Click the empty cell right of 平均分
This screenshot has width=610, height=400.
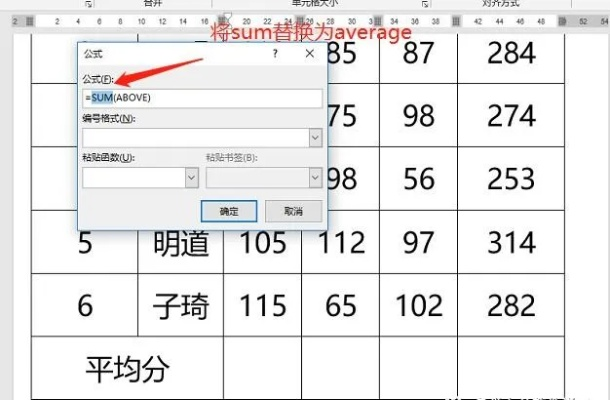click(x=262, y=368)
